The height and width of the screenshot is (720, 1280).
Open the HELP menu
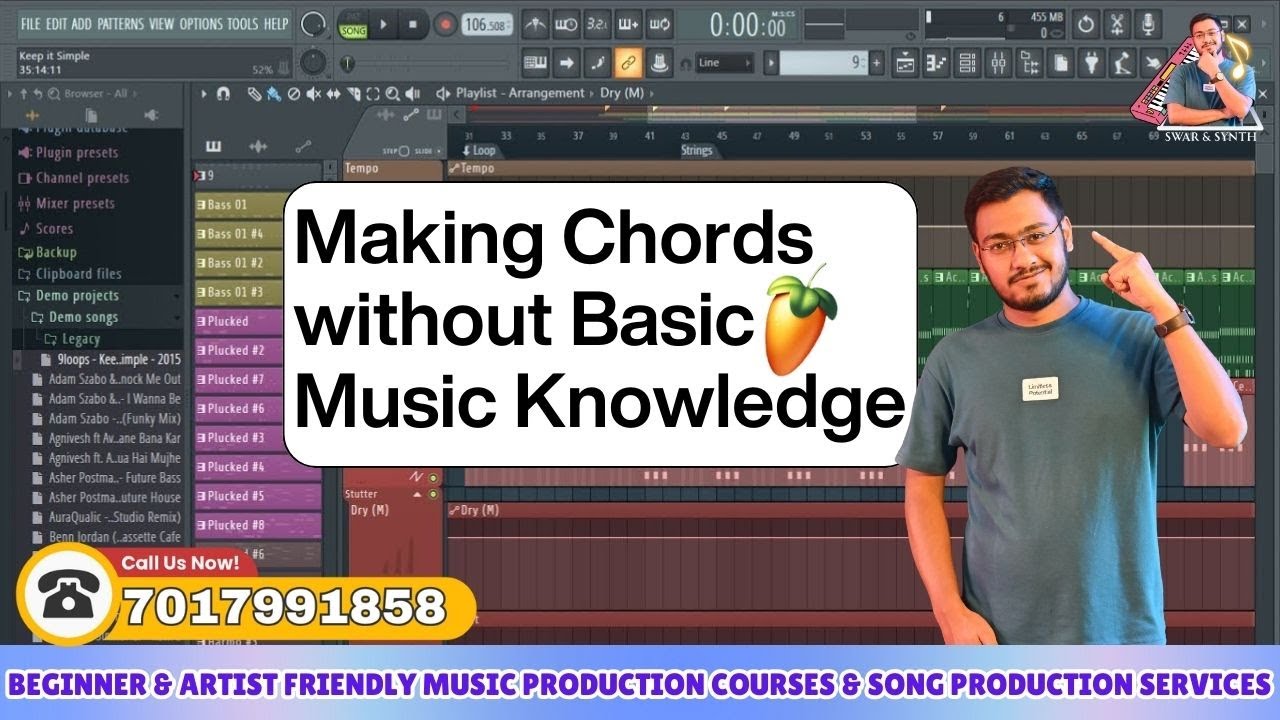276,23
